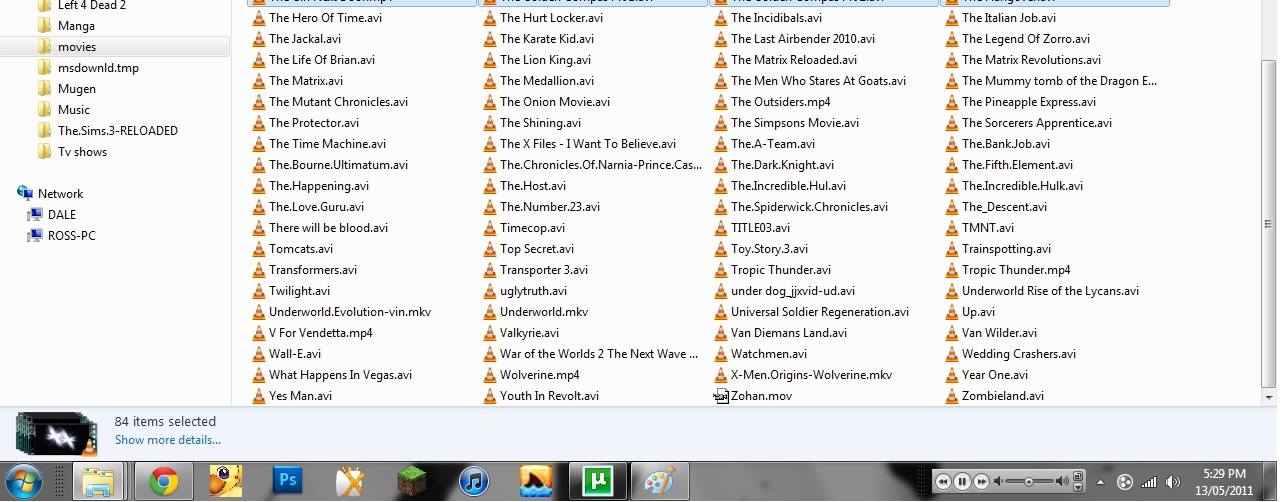
Task: Select The Pineapple Express.avi file
Action: click(1029, 102)
